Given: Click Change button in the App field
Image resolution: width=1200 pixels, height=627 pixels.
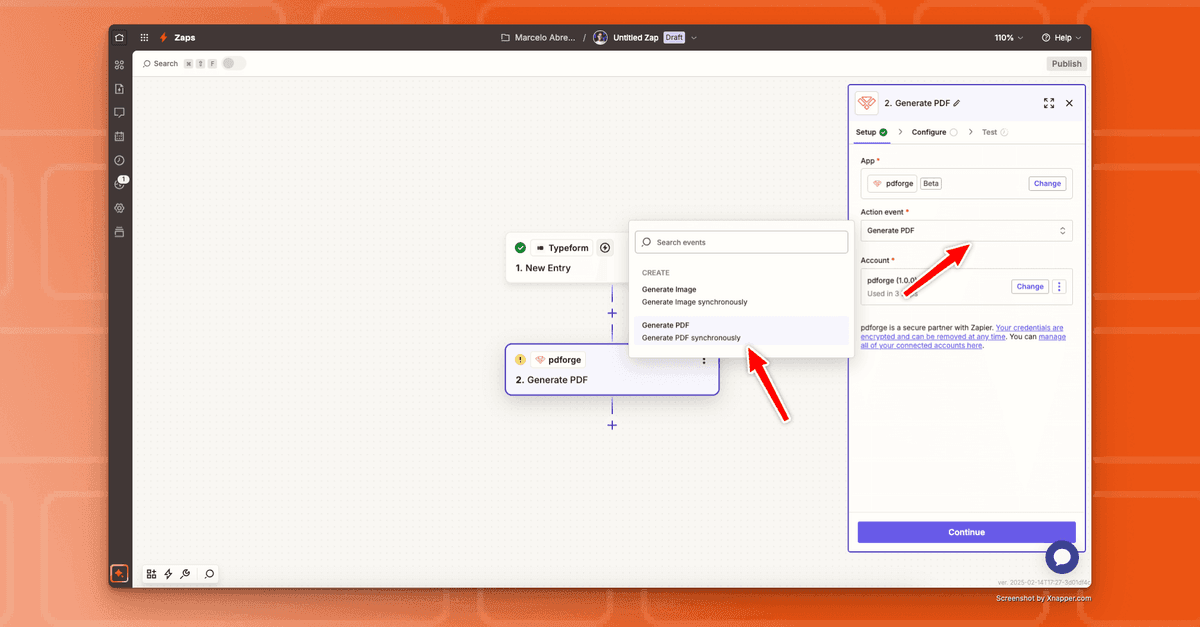Looking at the screenshot, I should click(x=1047, y=184).
